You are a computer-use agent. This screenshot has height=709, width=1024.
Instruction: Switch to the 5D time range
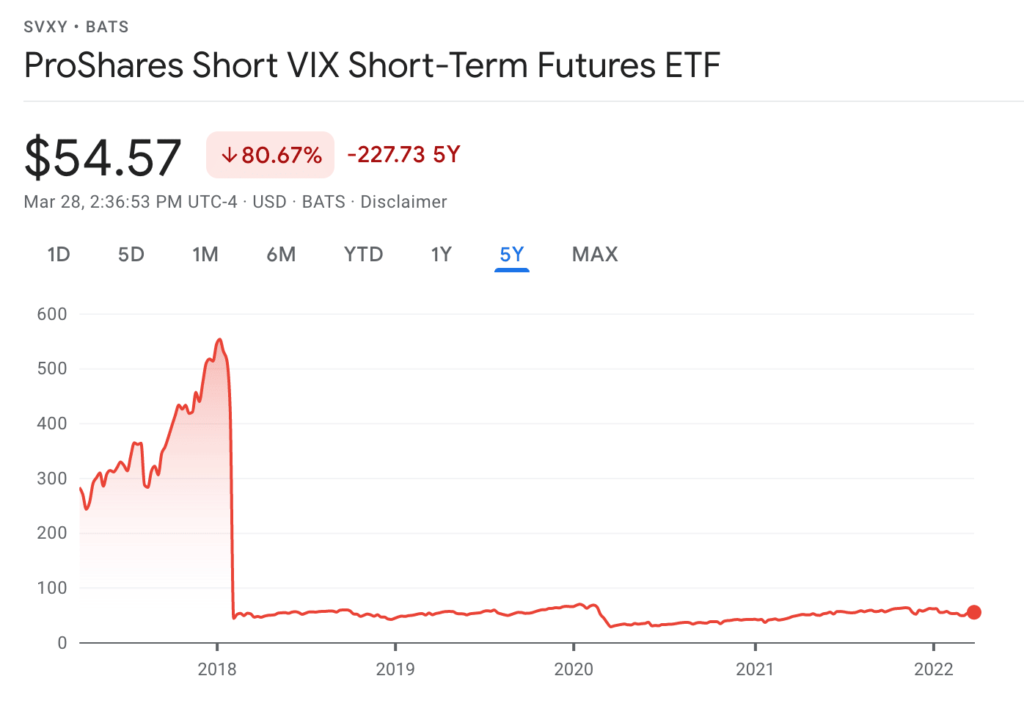pyautogui.click(x=131, y=254)
